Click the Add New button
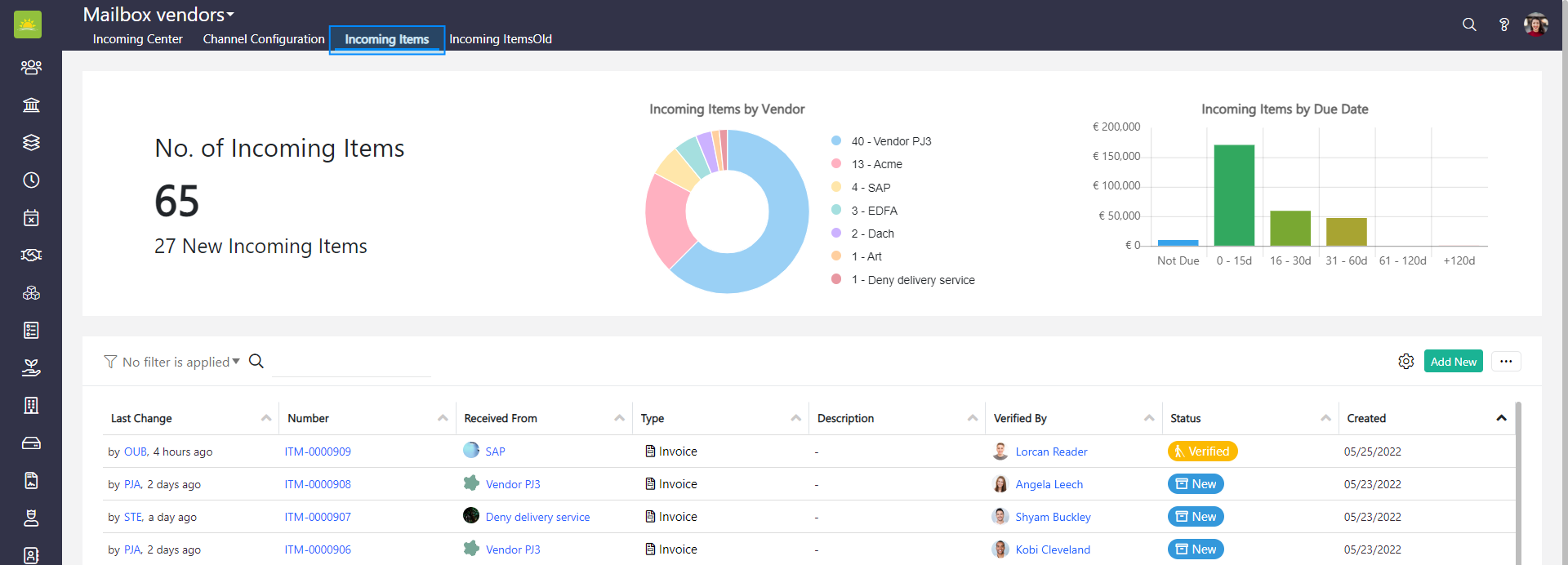This screenshot has width=1568, height=565. click(x=1453, y=361)
